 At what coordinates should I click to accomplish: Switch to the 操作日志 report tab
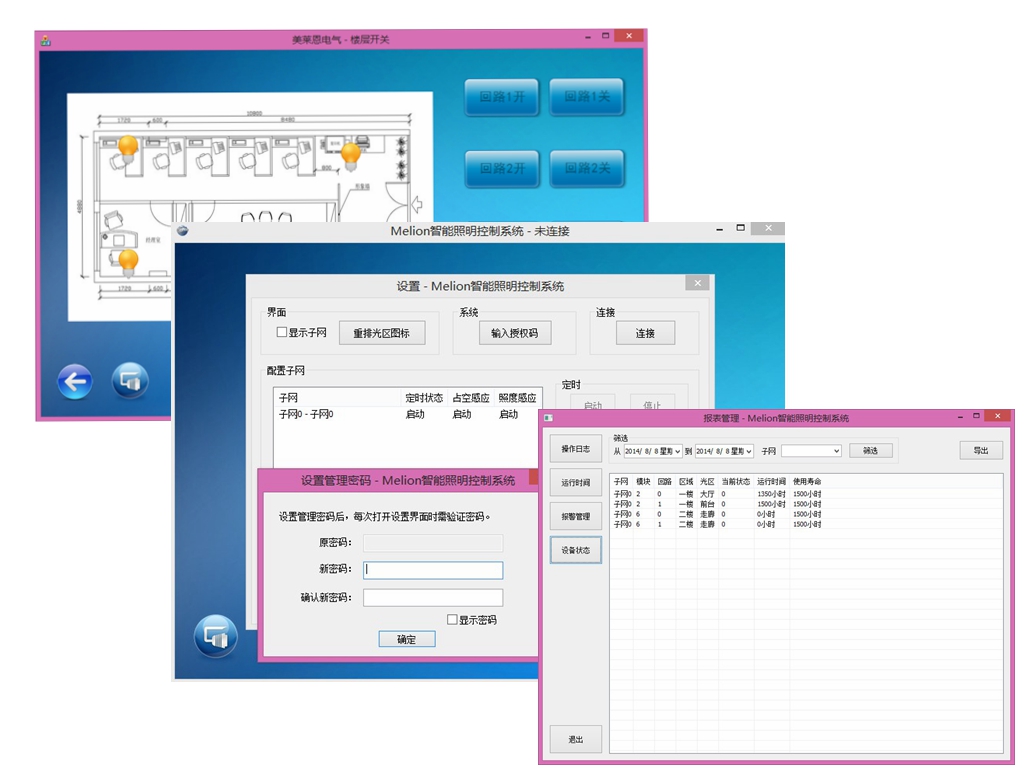pyautogui.click(x=576, y=449)
